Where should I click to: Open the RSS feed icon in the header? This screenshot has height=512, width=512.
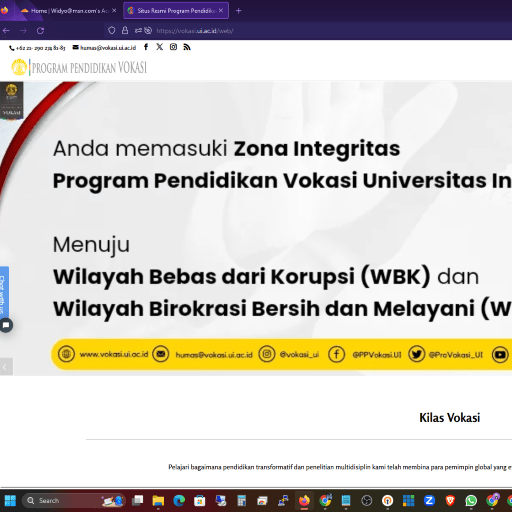[187, 47]
